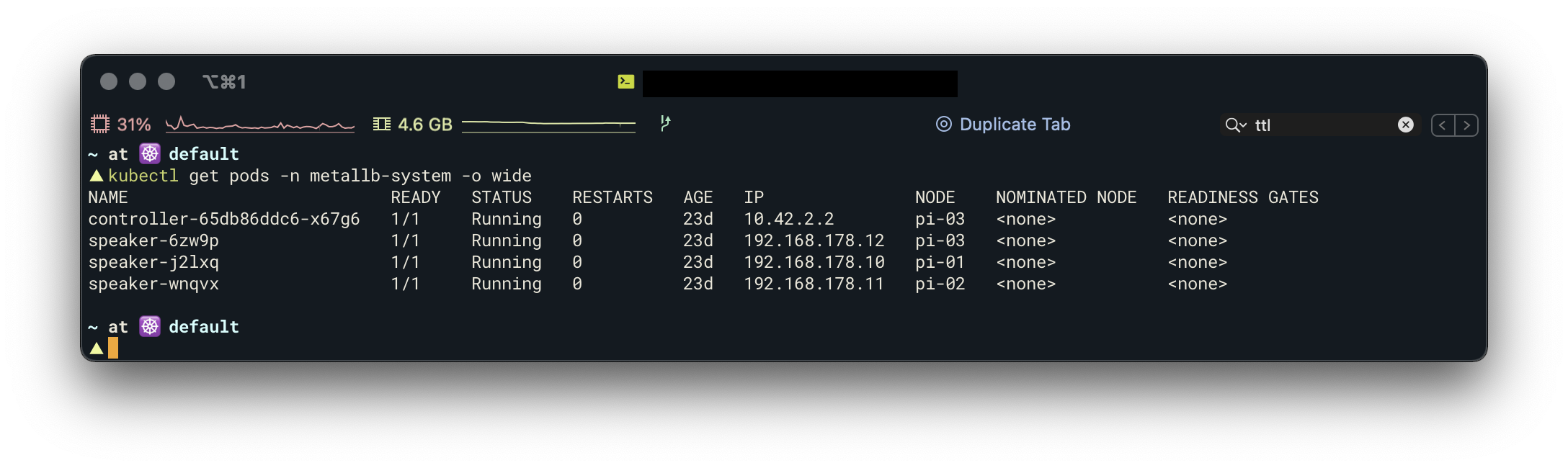This screenshot has height=468, width=1568.
Task: Click pod name speaker-wnqvx
Action: pos(153,284)
